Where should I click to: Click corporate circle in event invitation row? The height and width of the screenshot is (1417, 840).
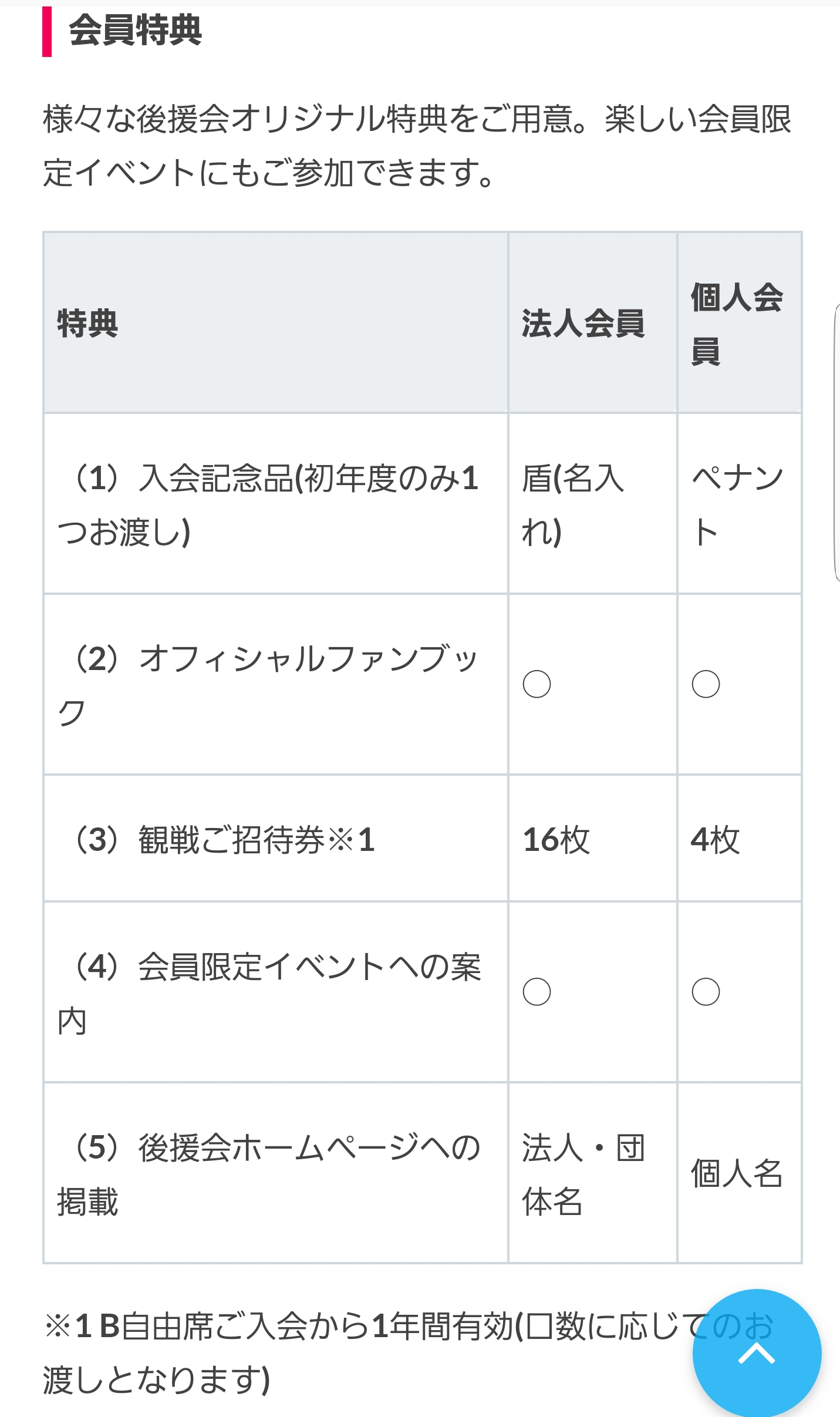point(537,992)
